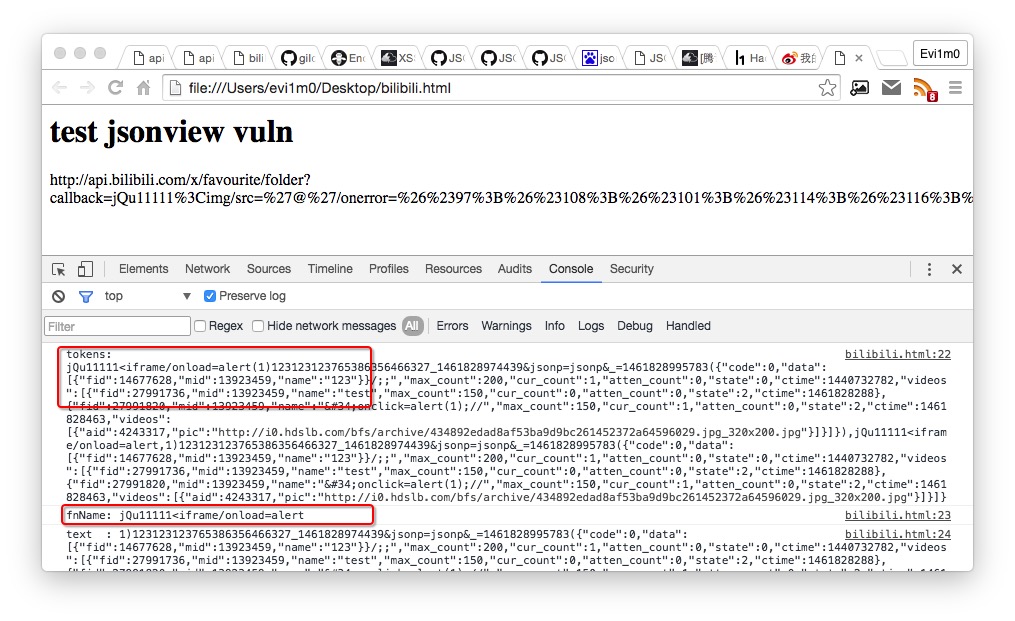
Task: Switch to the 'gilc' GitHub tab
Action: tap(298, 58)
